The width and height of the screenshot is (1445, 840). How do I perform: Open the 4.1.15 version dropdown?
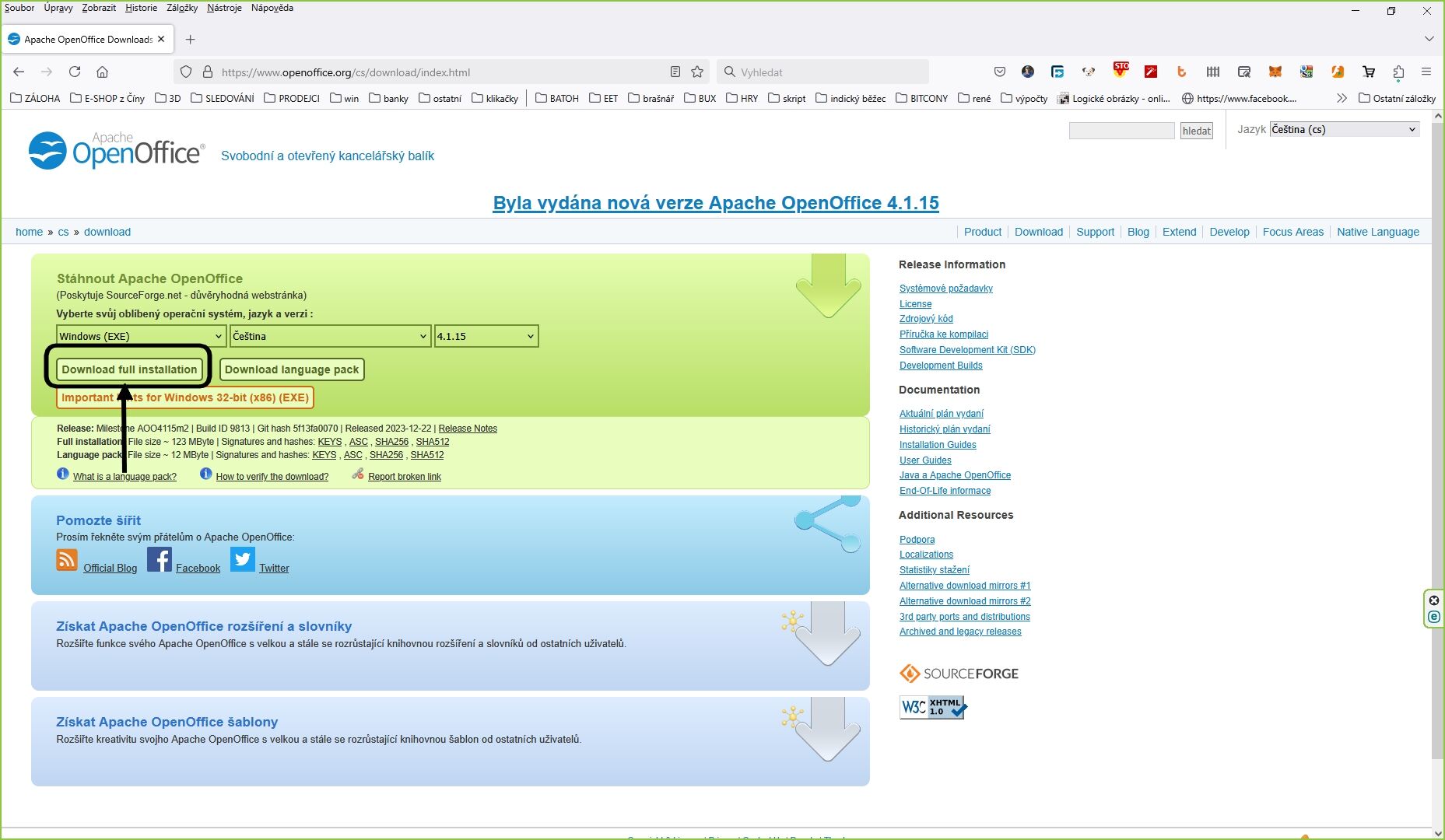pos(486,336)
